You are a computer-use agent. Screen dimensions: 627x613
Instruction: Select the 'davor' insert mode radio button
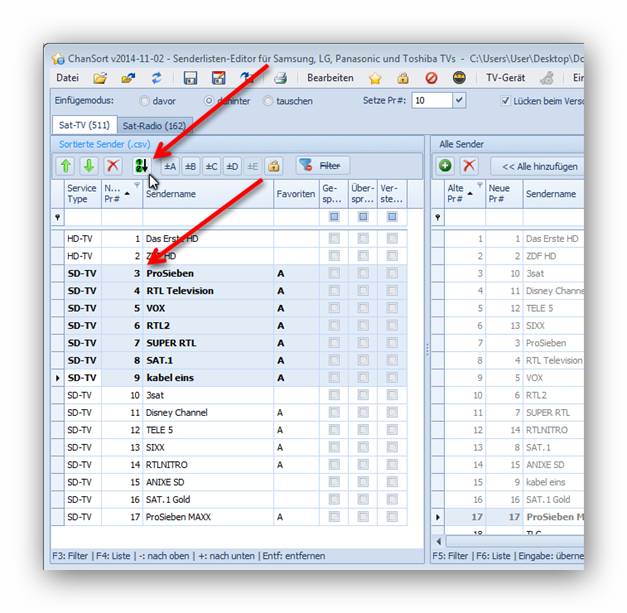[x=144, y=101]
